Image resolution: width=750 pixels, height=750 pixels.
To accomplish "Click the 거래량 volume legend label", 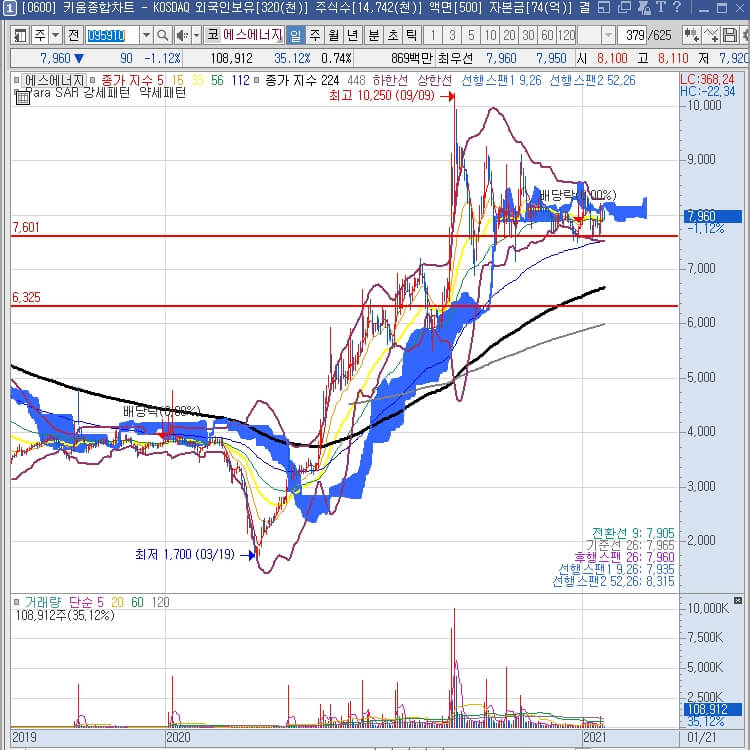I will coord(43,602).
